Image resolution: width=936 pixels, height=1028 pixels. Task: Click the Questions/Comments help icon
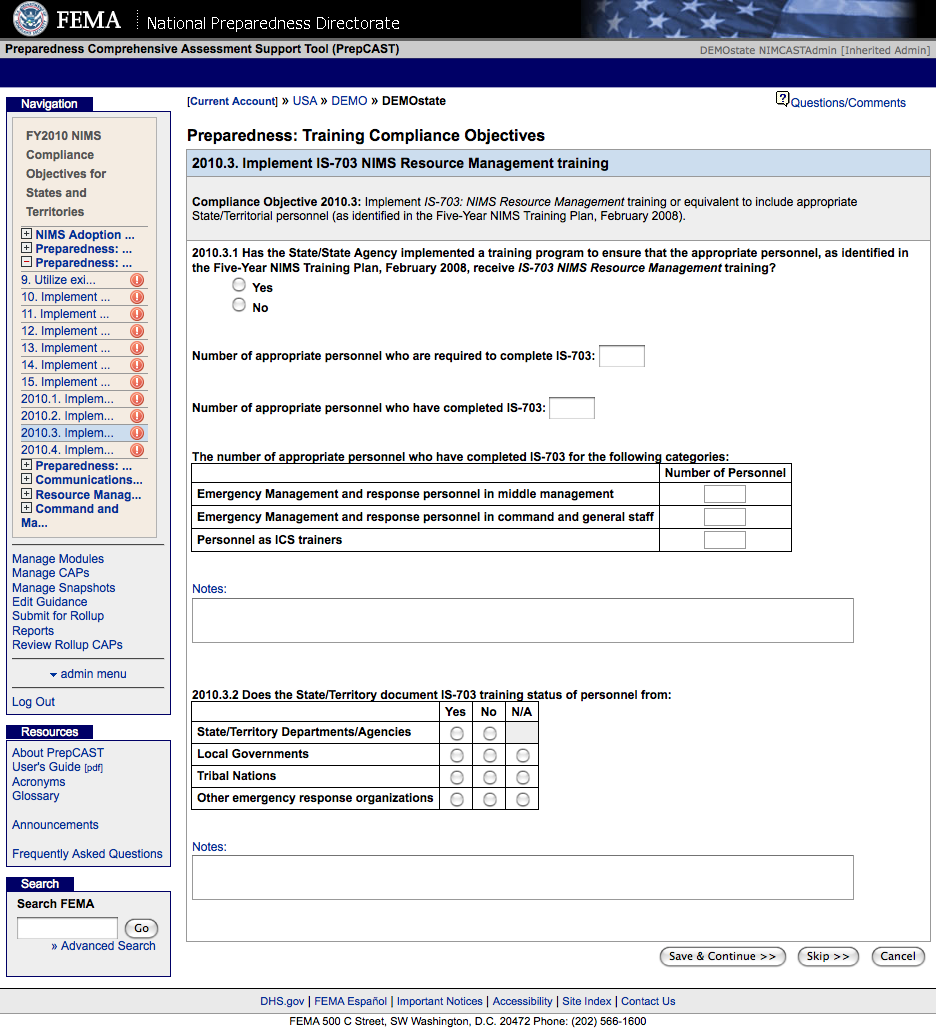click(x=782, y=99)
